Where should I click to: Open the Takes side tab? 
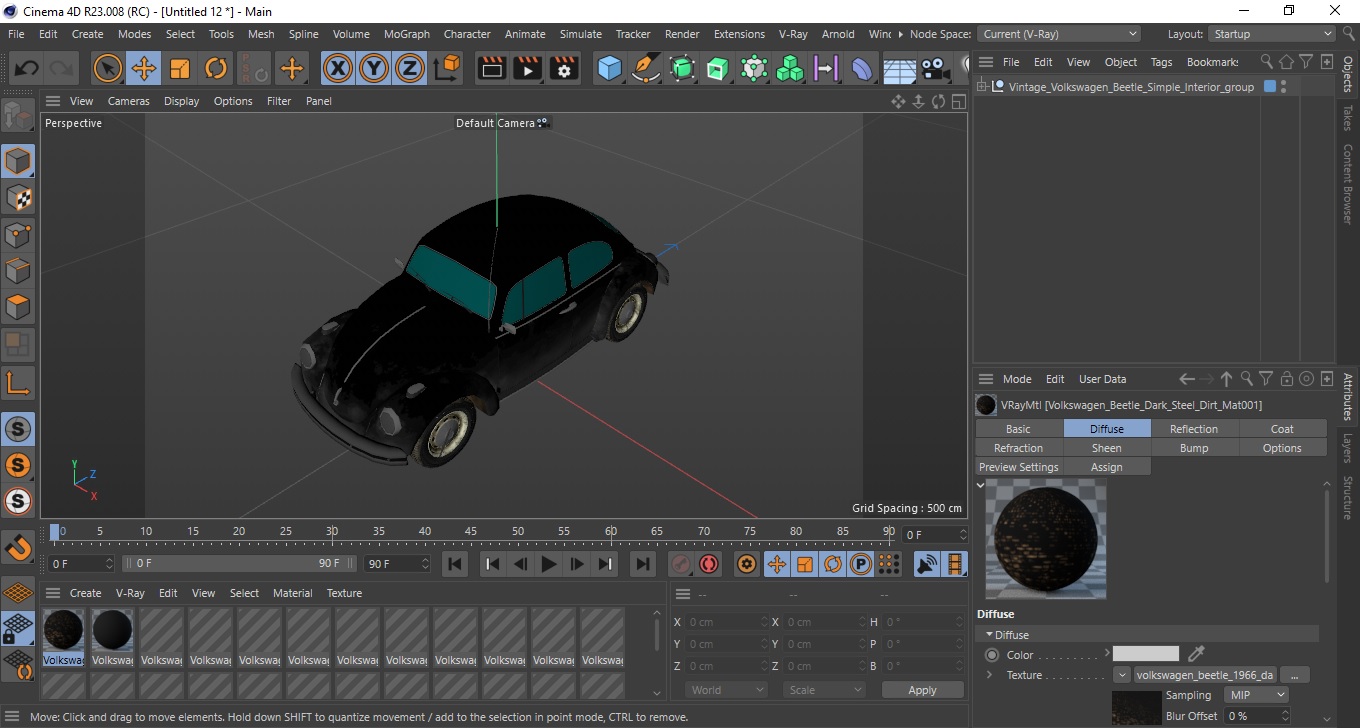[x=1347, y=118]
